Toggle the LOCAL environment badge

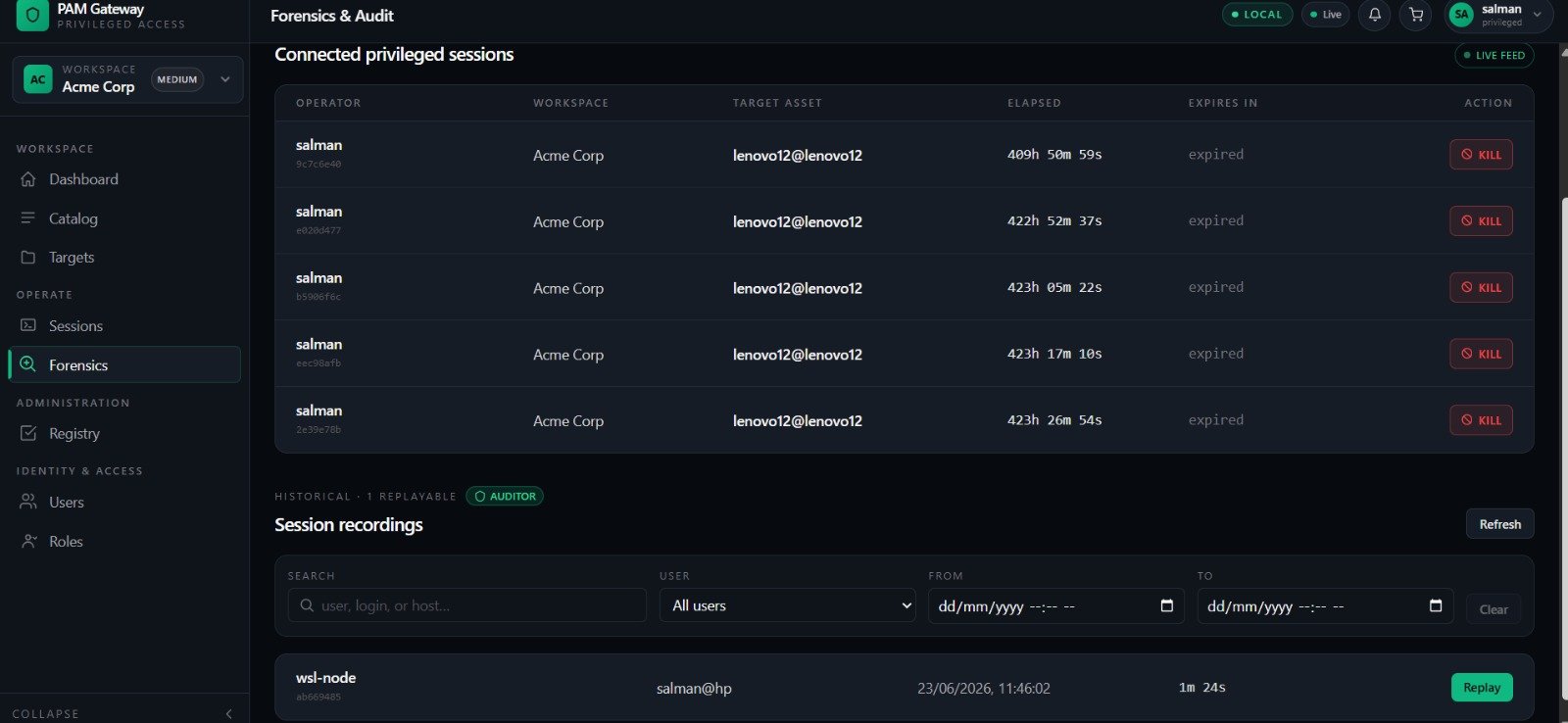click(1256, 15)
